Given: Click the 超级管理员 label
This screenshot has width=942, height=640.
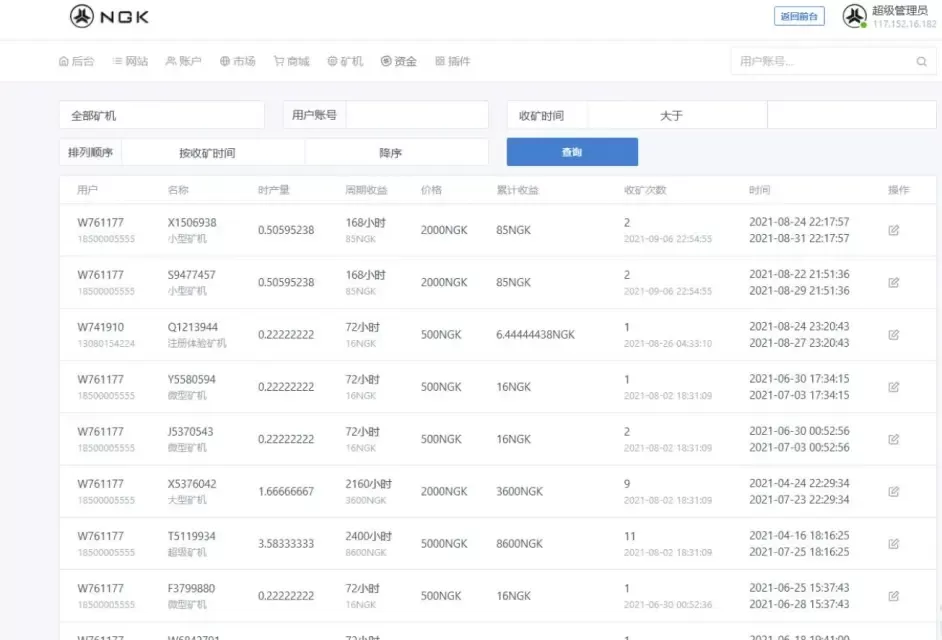Looking at the screenshot, I should [x=899, y=10].
